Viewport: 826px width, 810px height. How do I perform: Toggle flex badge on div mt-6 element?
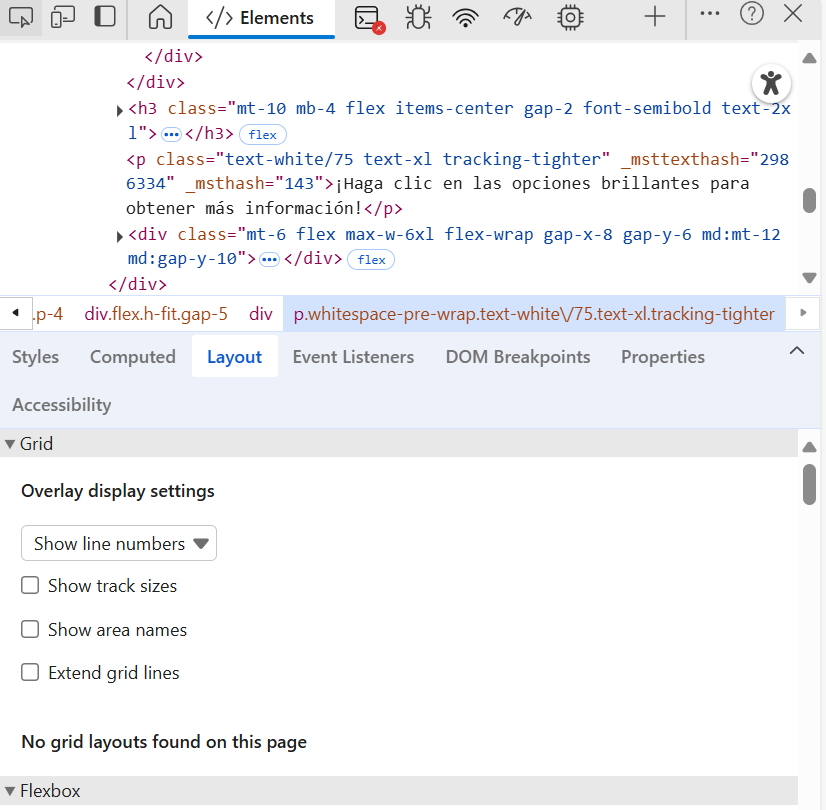click(371, 260)
